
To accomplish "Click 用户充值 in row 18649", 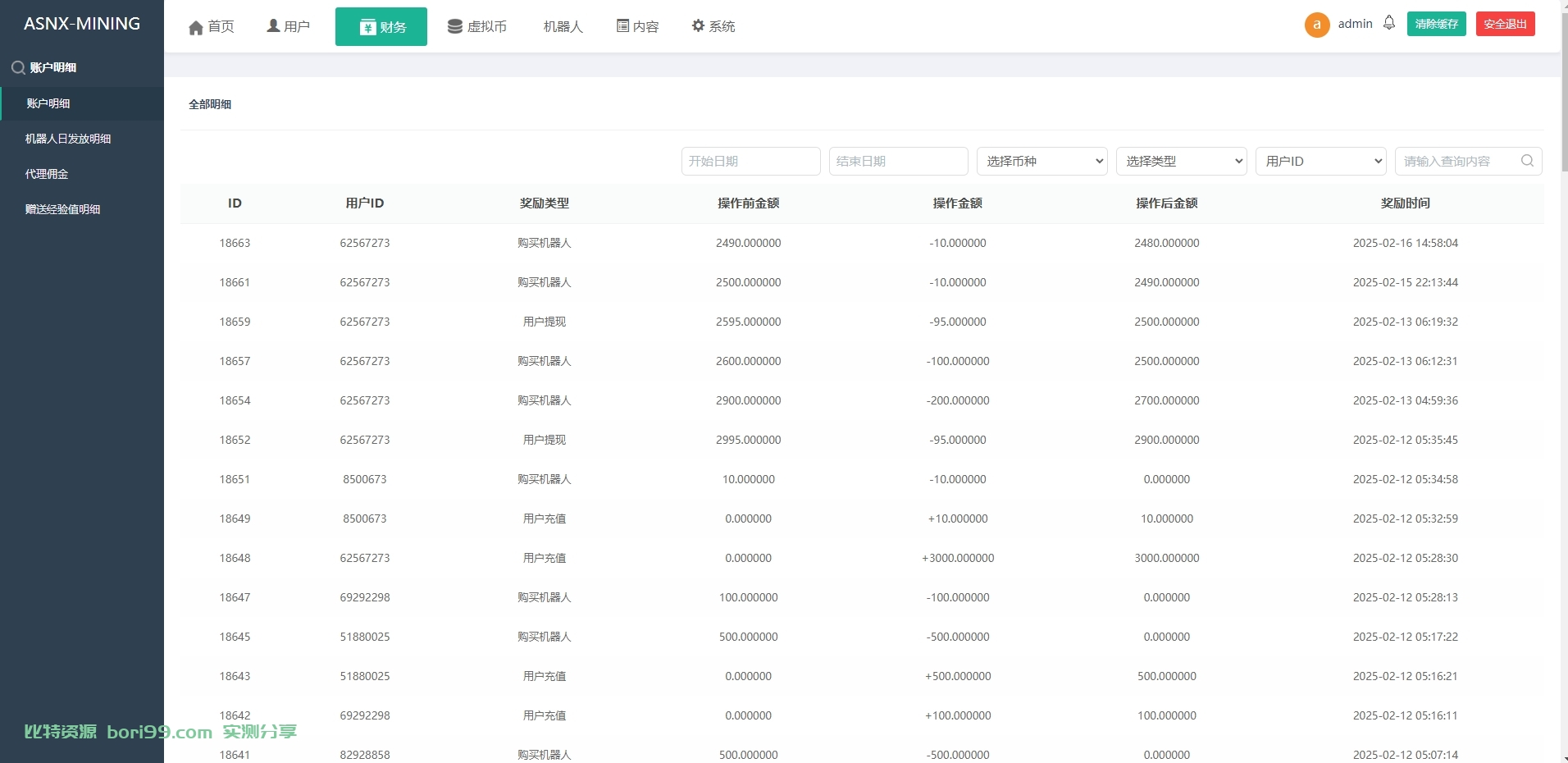I will (x=545, y=519).
